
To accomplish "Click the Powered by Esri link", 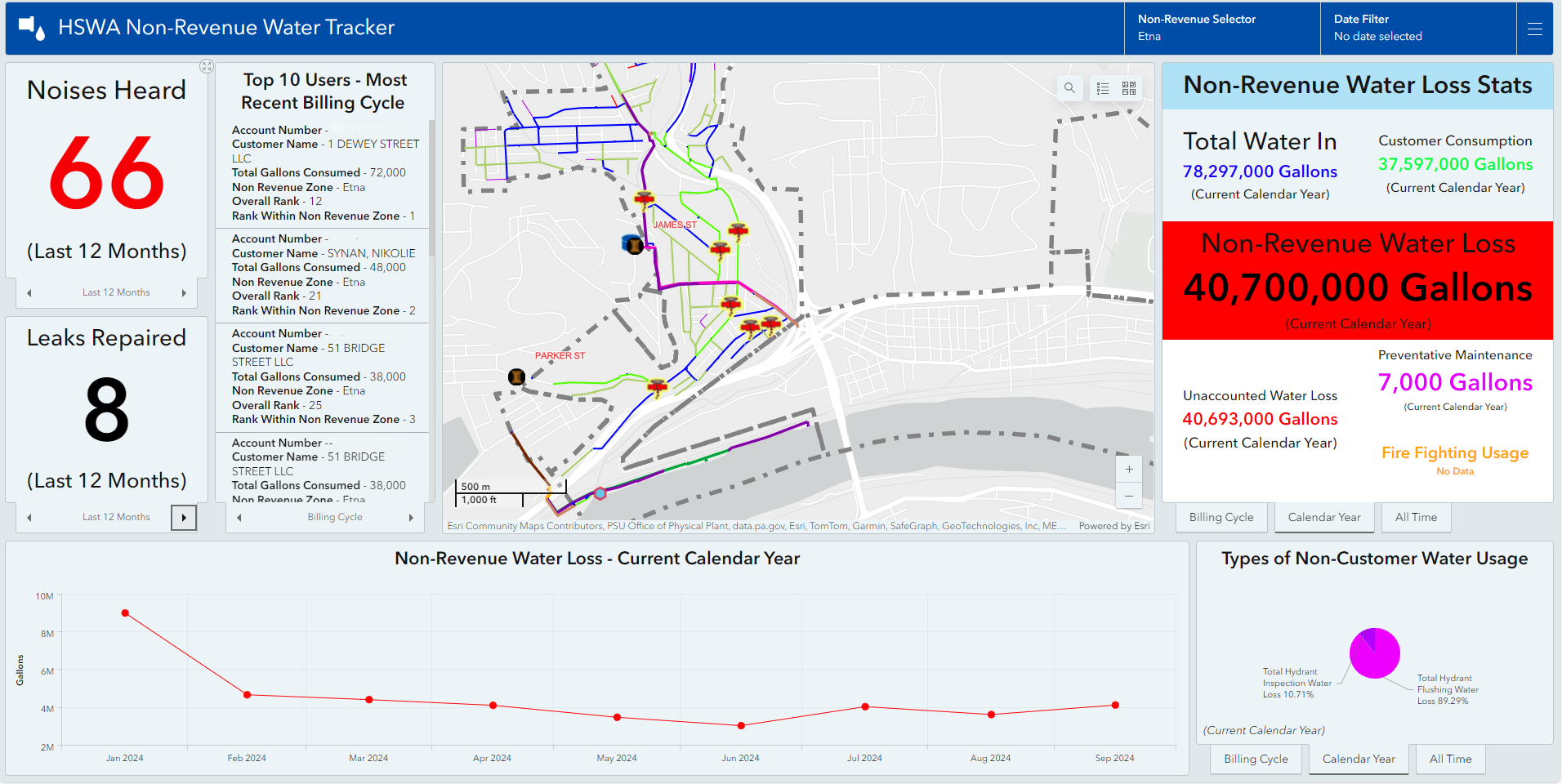I will point(1113,526).
